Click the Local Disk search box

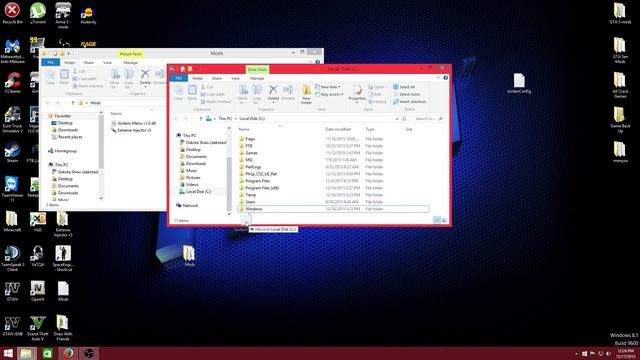click(428, 118)
